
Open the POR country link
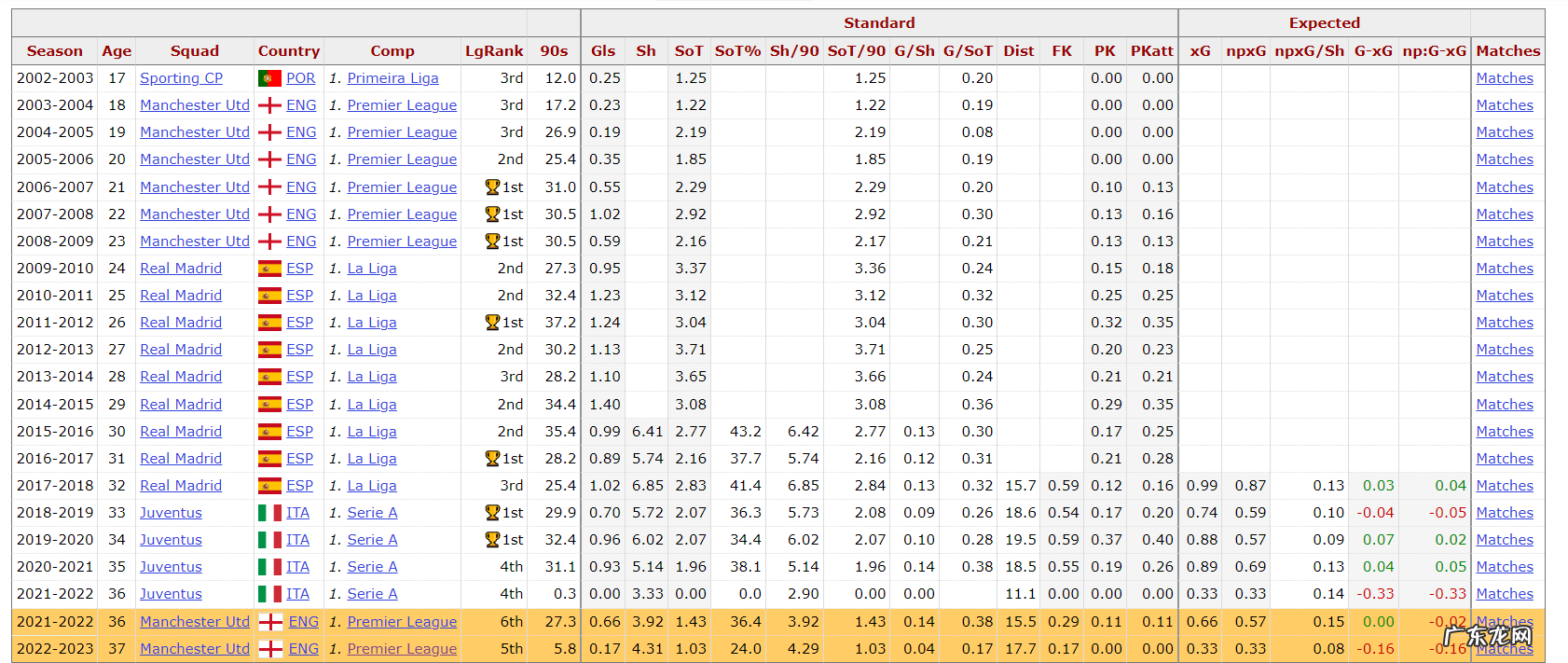click(300, 78)
